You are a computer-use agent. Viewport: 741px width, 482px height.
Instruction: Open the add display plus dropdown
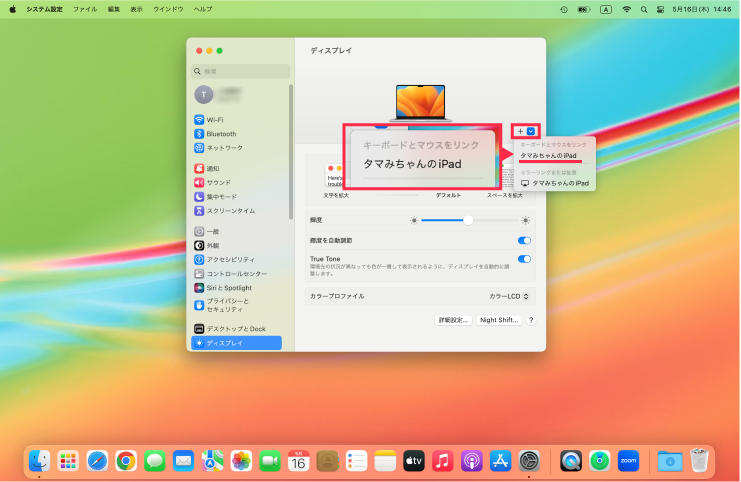pyautogui.click(x=526, y=131)
